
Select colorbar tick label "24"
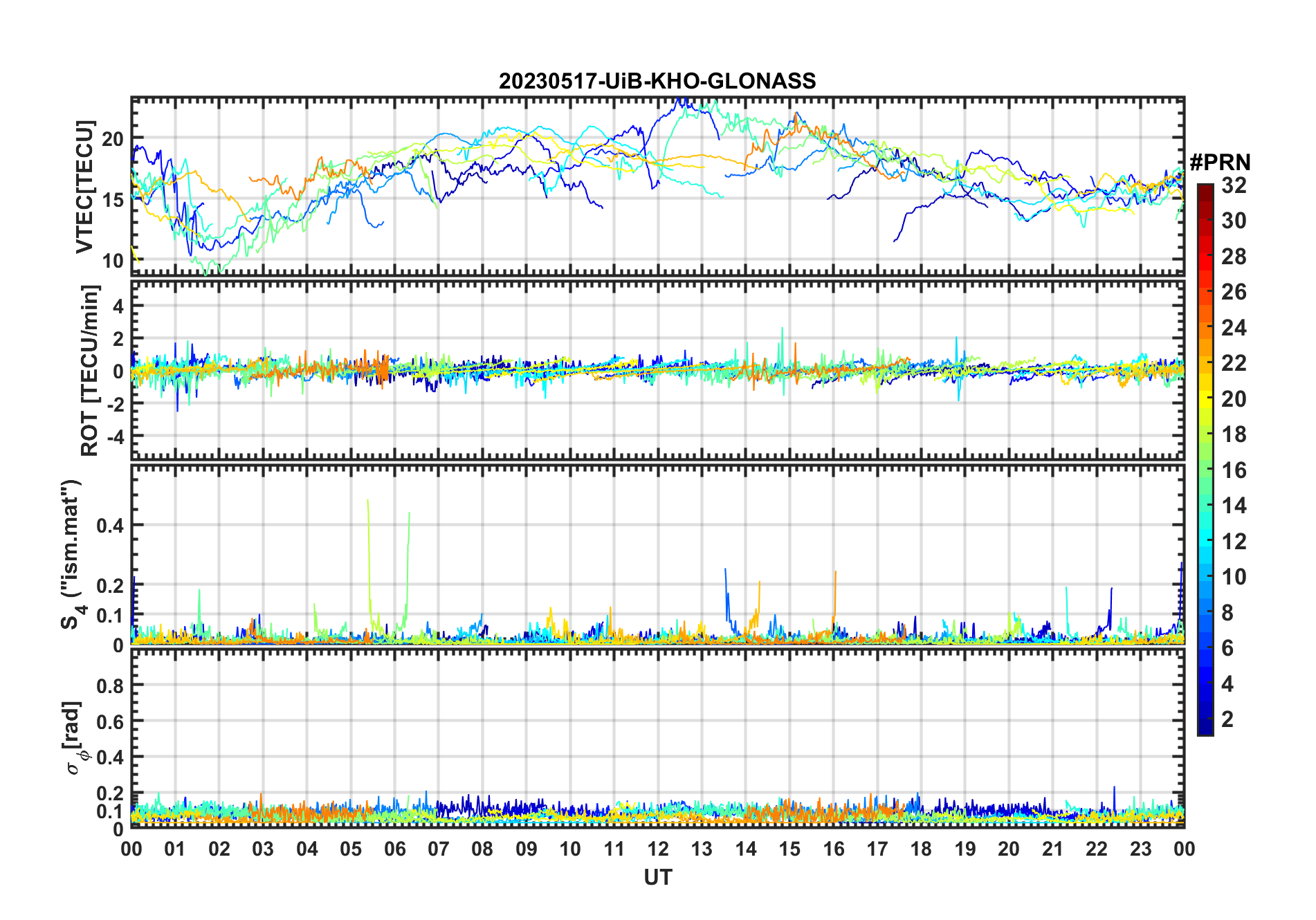pos(1234,328)
